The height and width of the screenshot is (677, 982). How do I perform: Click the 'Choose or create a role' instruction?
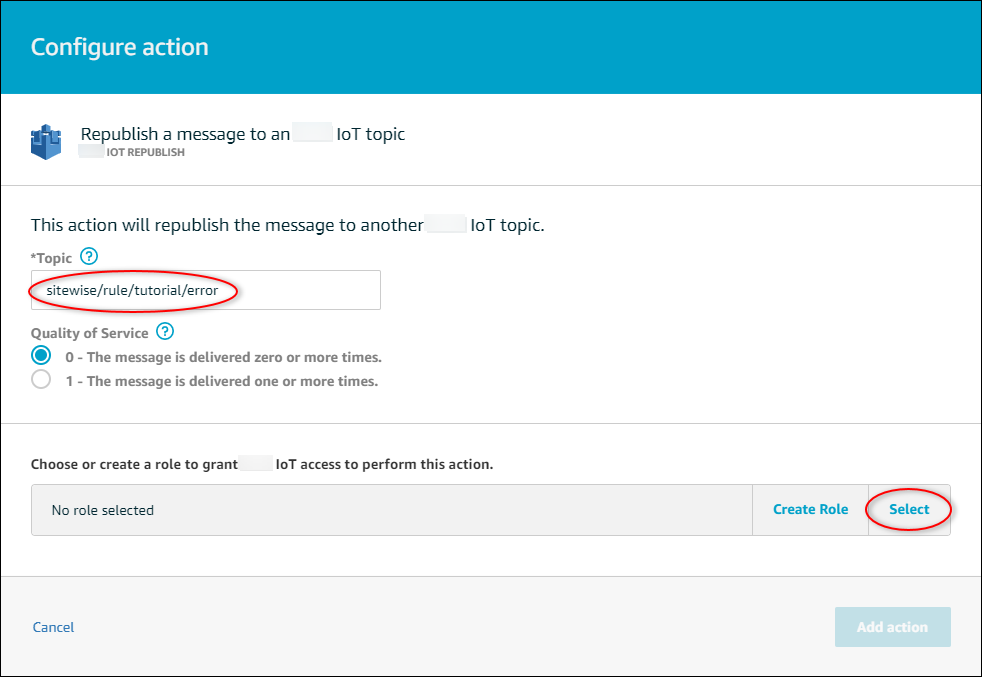coord(261,464)
